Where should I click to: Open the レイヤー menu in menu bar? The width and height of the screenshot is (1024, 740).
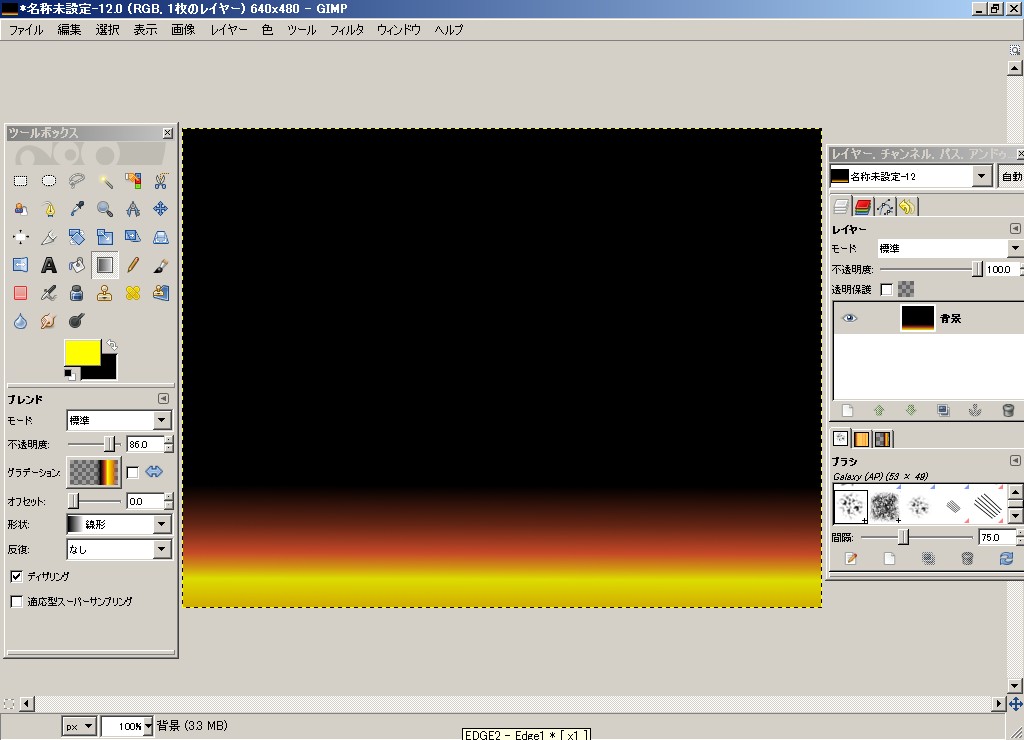coord(229,30)
